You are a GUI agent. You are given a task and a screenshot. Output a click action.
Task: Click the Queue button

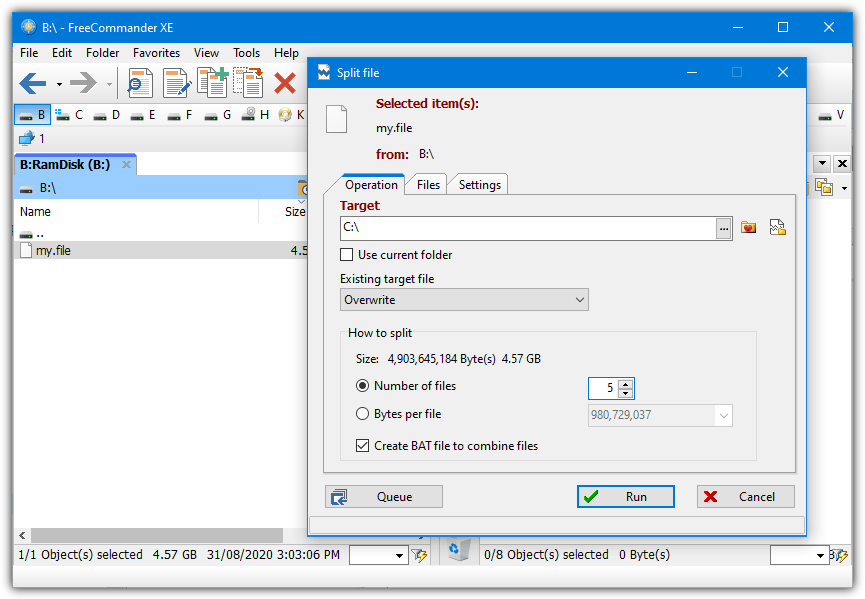click(384, 497)
